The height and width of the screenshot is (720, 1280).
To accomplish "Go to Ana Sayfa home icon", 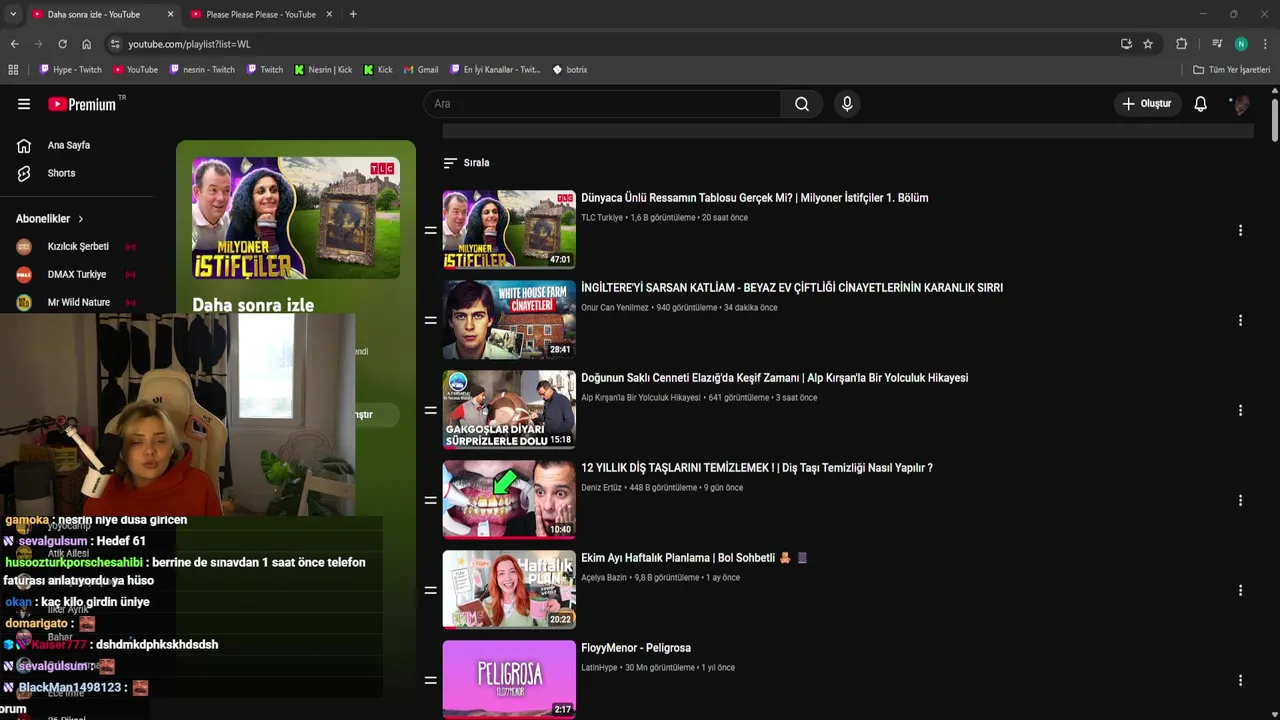I will pyautogui.click(x=24, y=146).
